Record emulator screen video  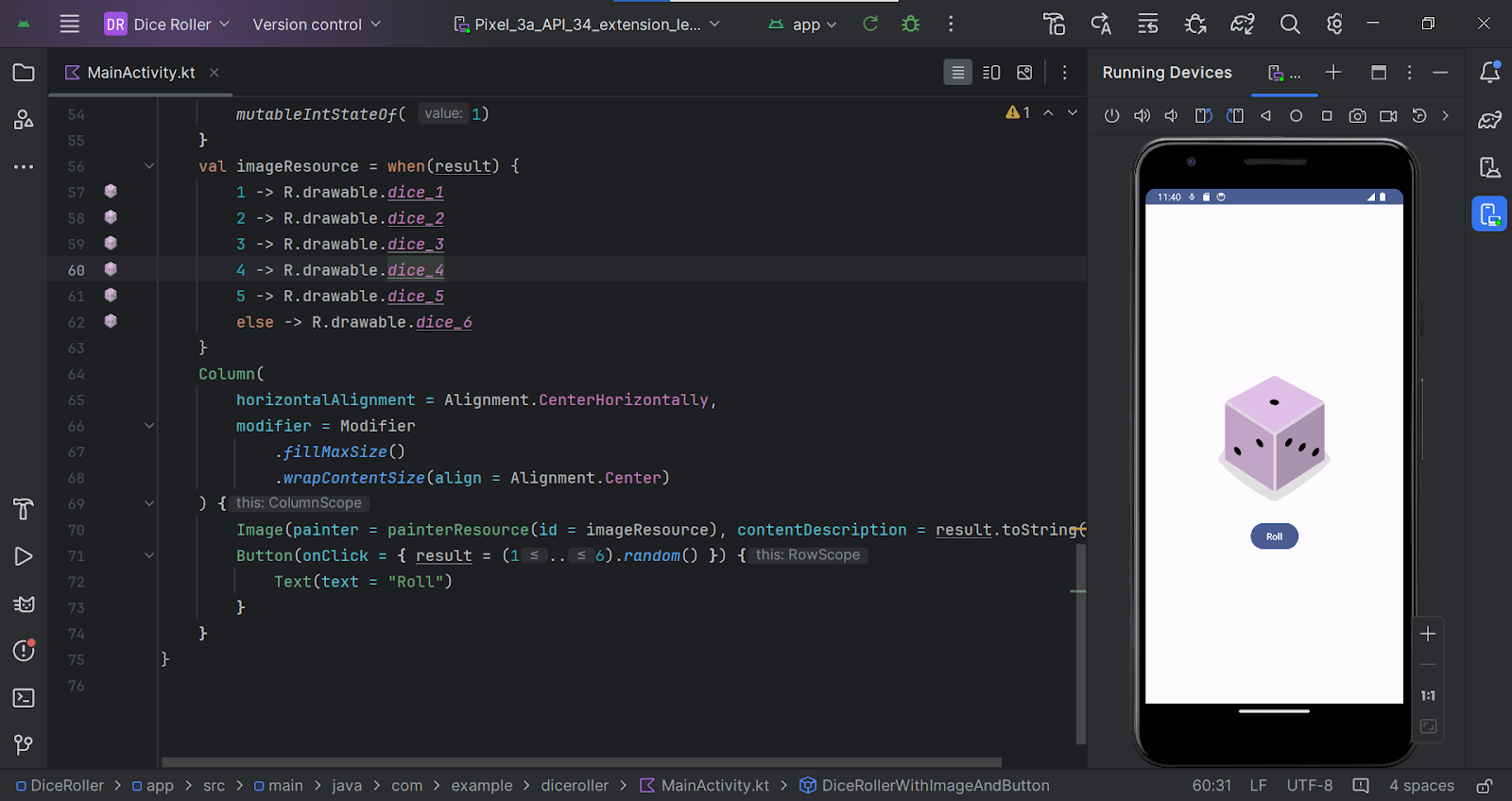[x=1388, y=116]
